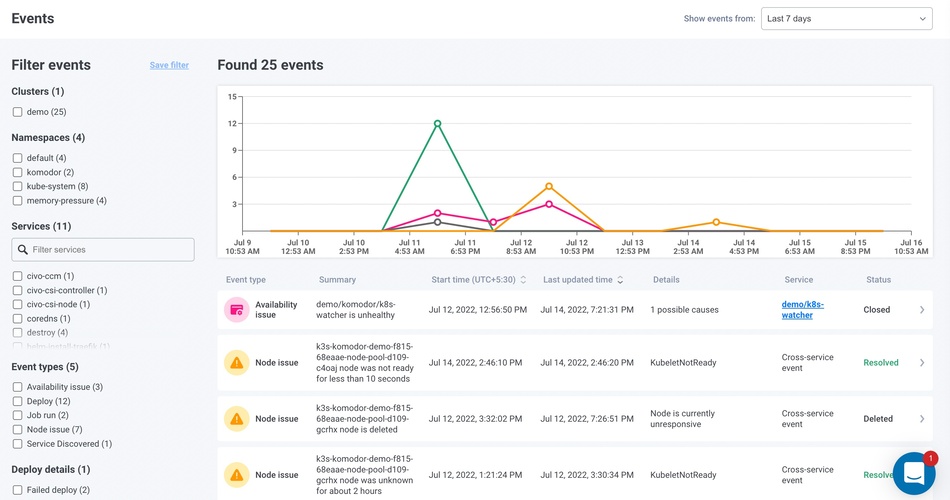Enable the coredns (1) service filter
The width and height of the screenshot is (950, 500).
click(18, 319)
